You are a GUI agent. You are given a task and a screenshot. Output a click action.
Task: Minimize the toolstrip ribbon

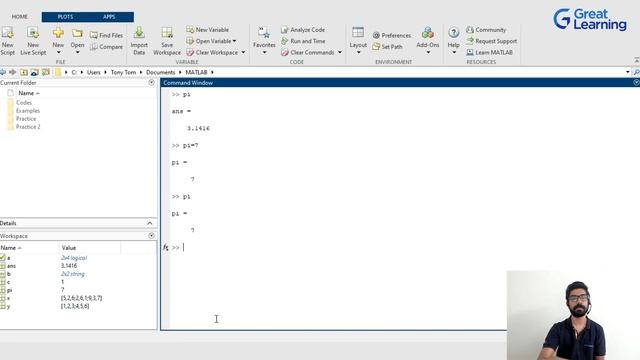pyautogui.click(x=636, y=60)
